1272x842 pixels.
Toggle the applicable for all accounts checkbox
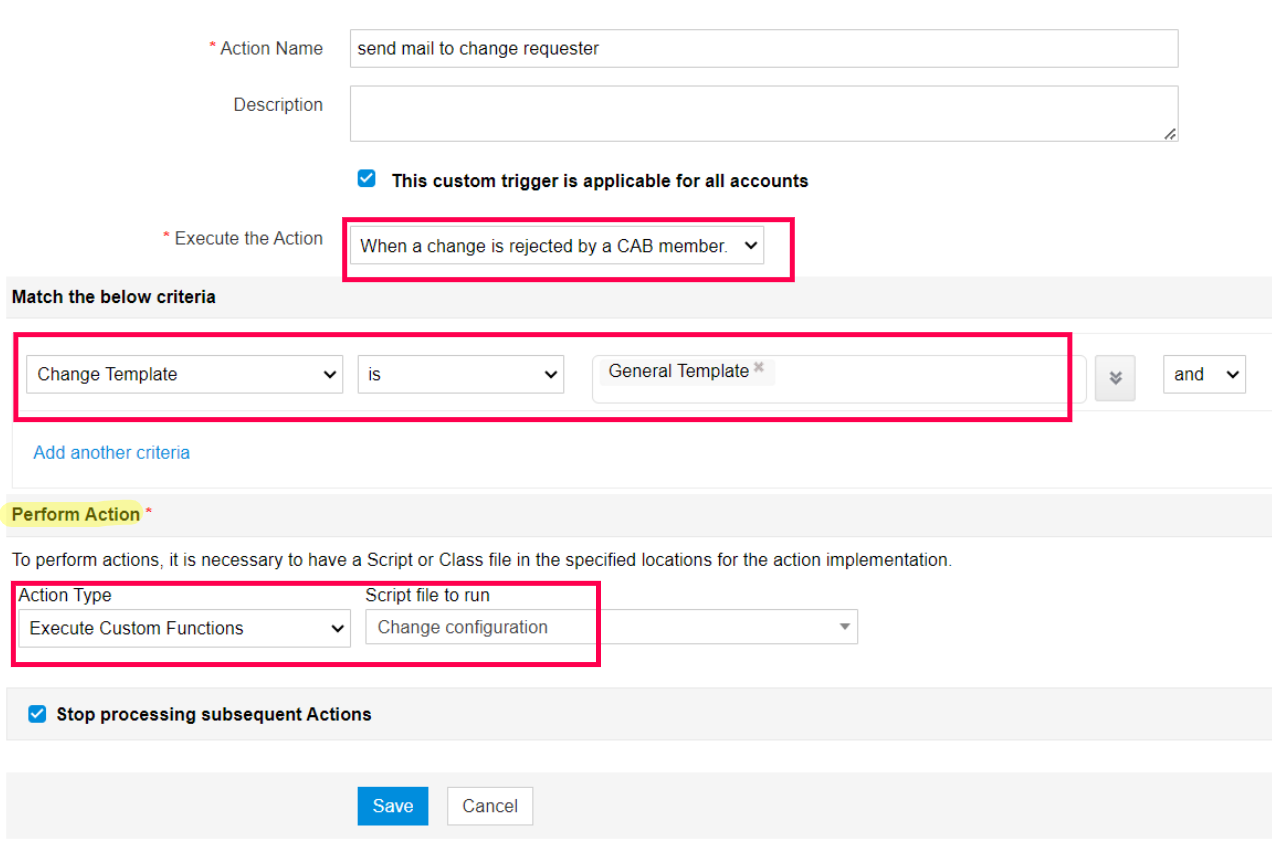point(367,180)
